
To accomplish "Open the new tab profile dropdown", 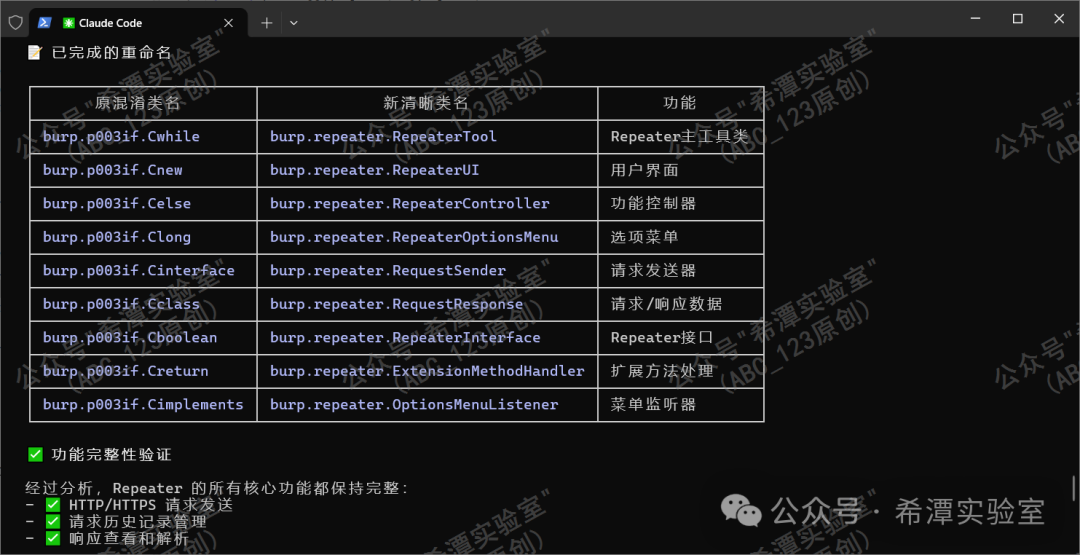I will pos(294,23).
